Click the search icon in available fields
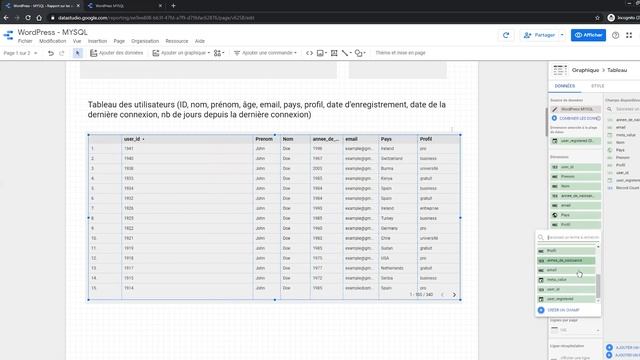Viewport: 640px width, 360px height. tap(609, 109)
